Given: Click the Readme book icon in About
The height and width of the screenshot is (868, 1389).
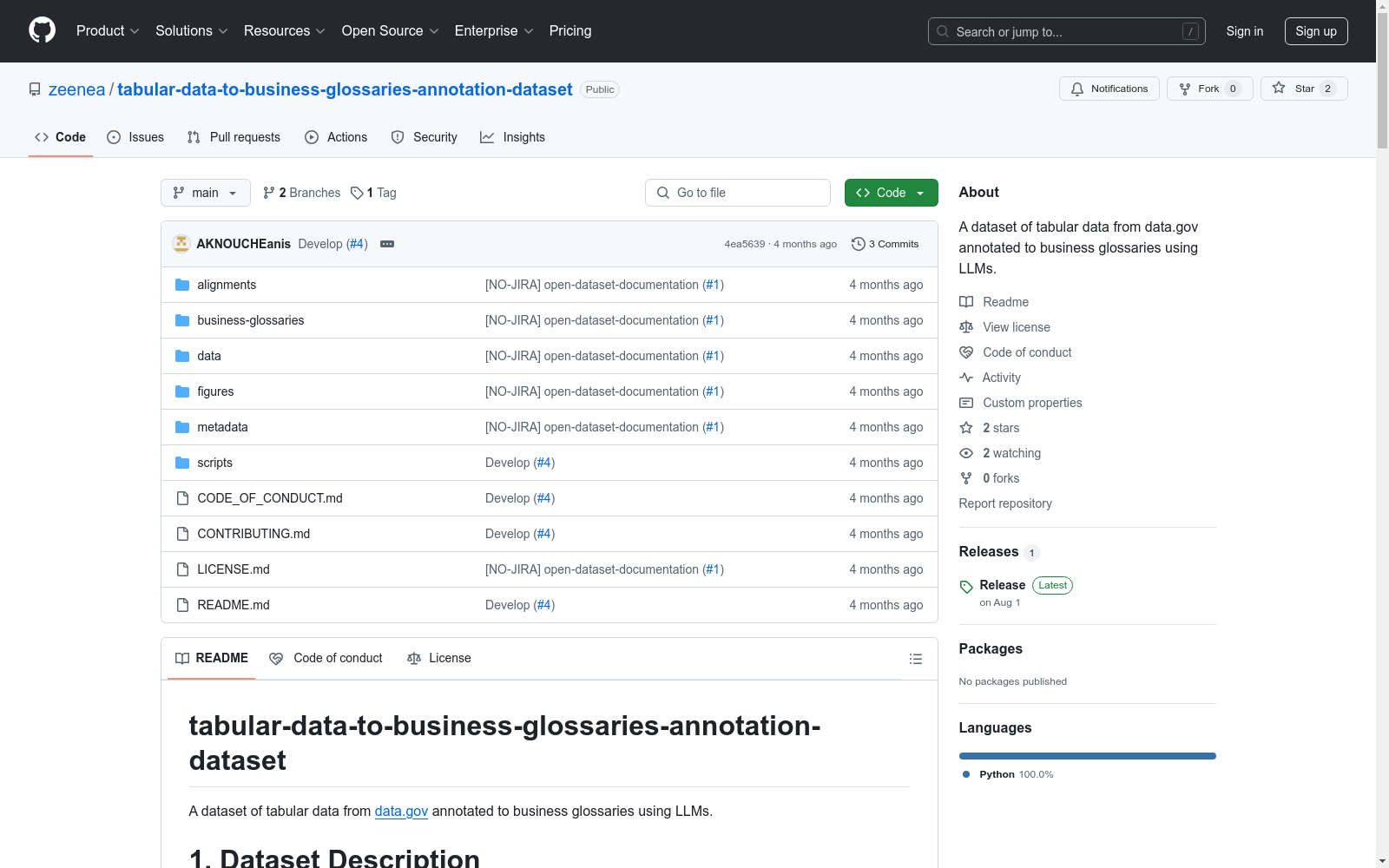Looking at the screenshot, I should [x=966, y=302].
